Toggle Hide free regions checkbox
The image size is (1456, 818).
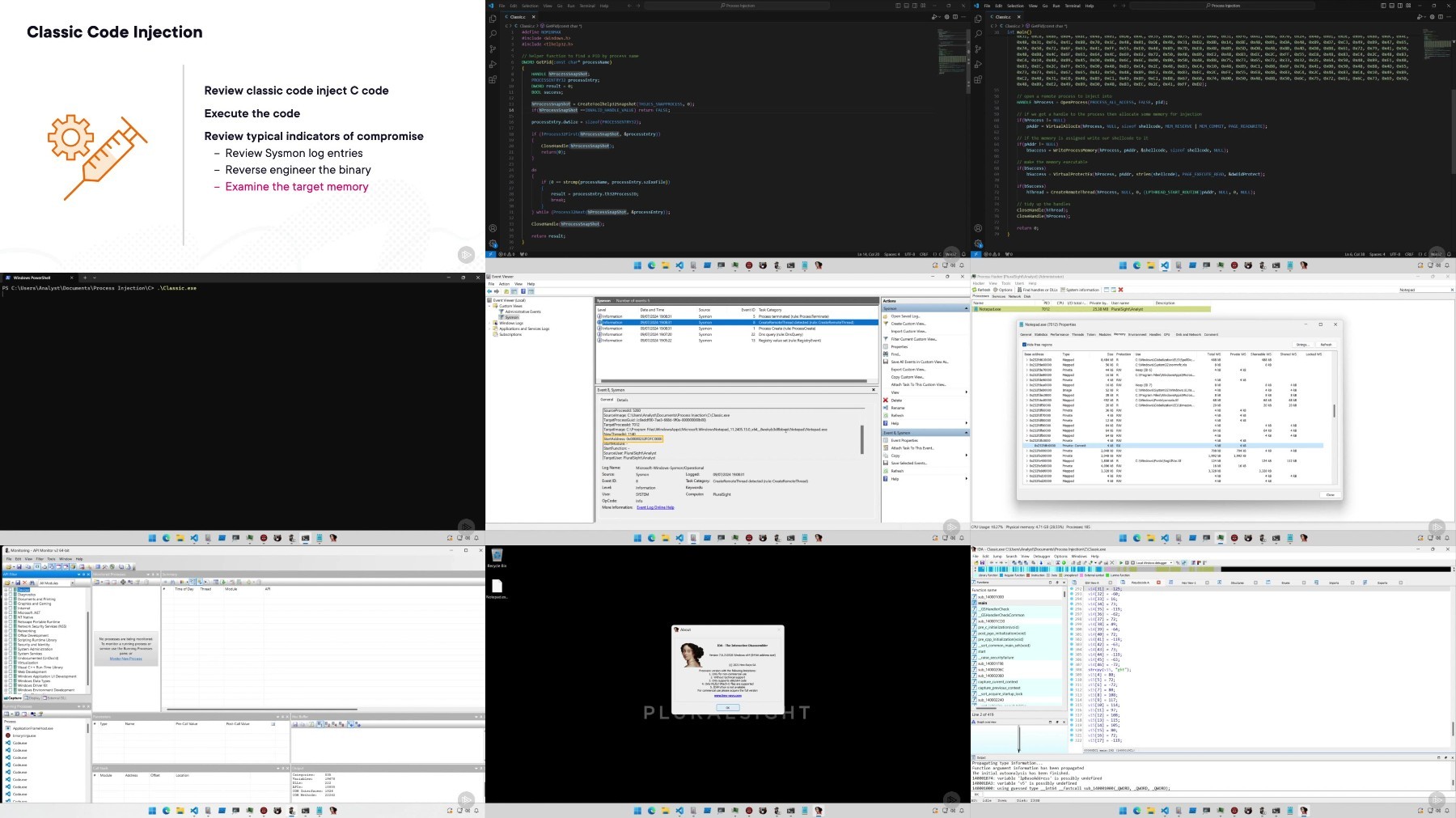click(1024, 345)
